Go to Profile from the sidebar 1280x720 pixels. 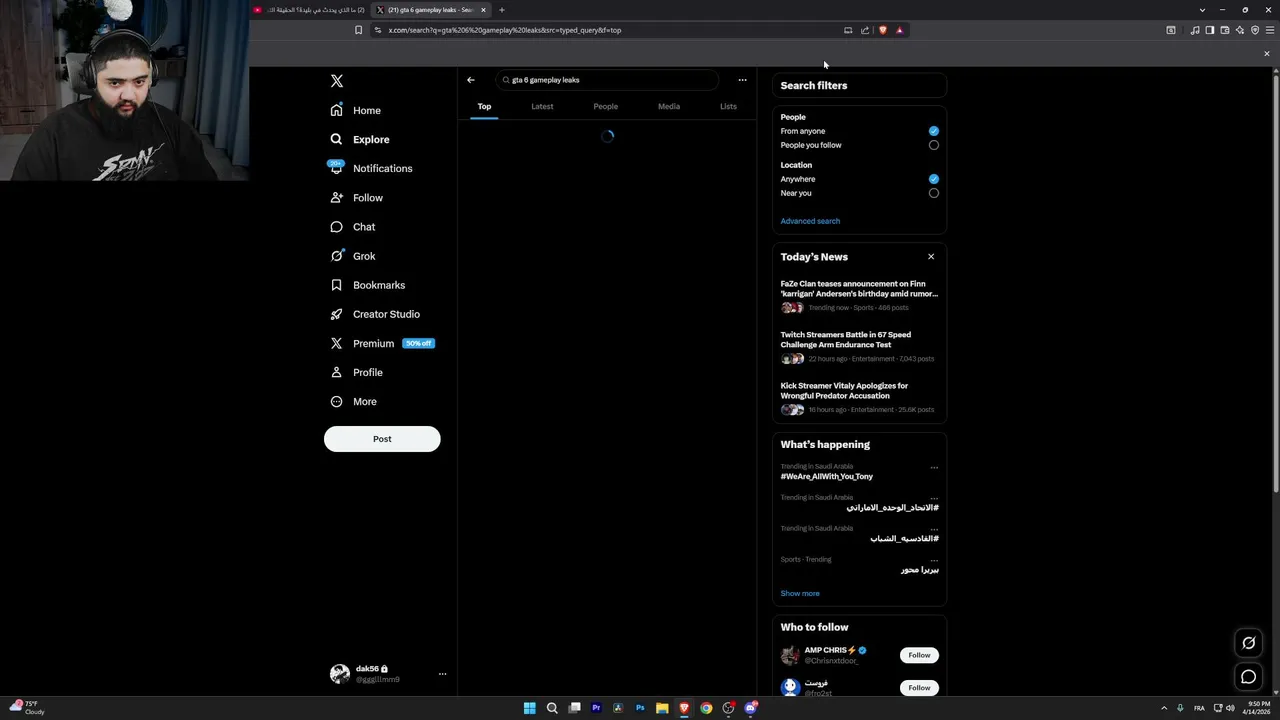pyautogui.click(x=356, y=372)
